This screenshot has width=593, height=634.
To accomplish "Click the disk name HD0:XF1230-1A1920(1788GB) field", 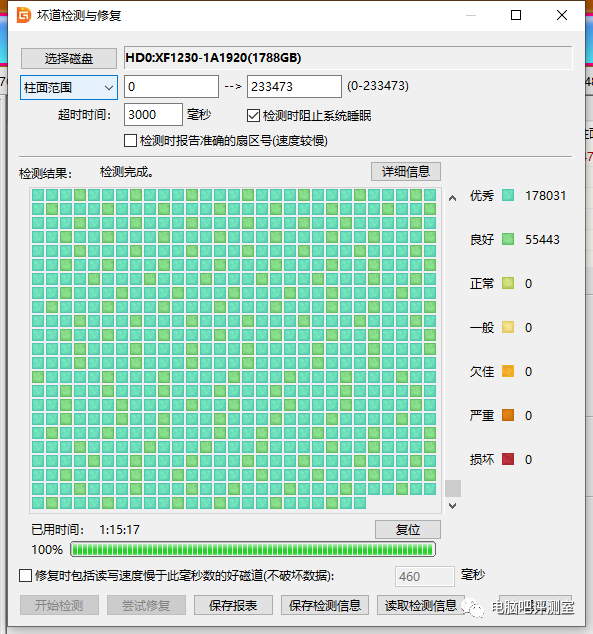I will pyautogui.click(x=348, y=58).
